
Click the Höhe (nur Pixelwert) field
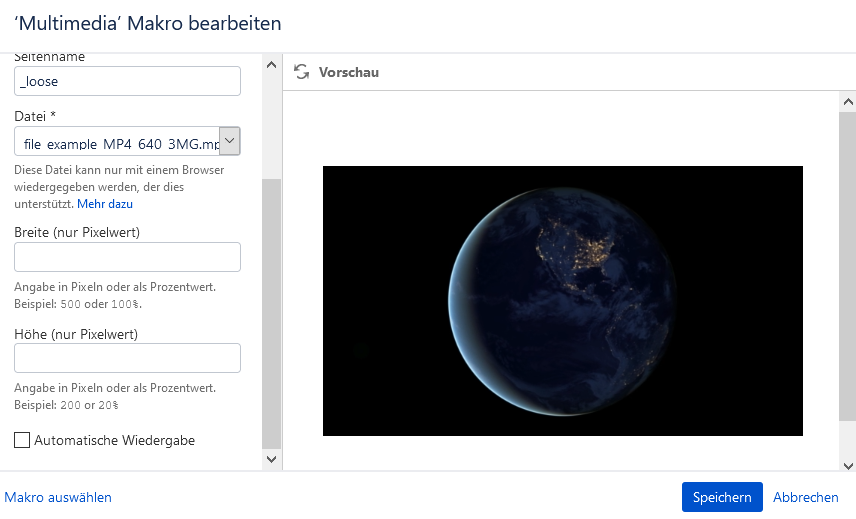click(x=127, y=358)
